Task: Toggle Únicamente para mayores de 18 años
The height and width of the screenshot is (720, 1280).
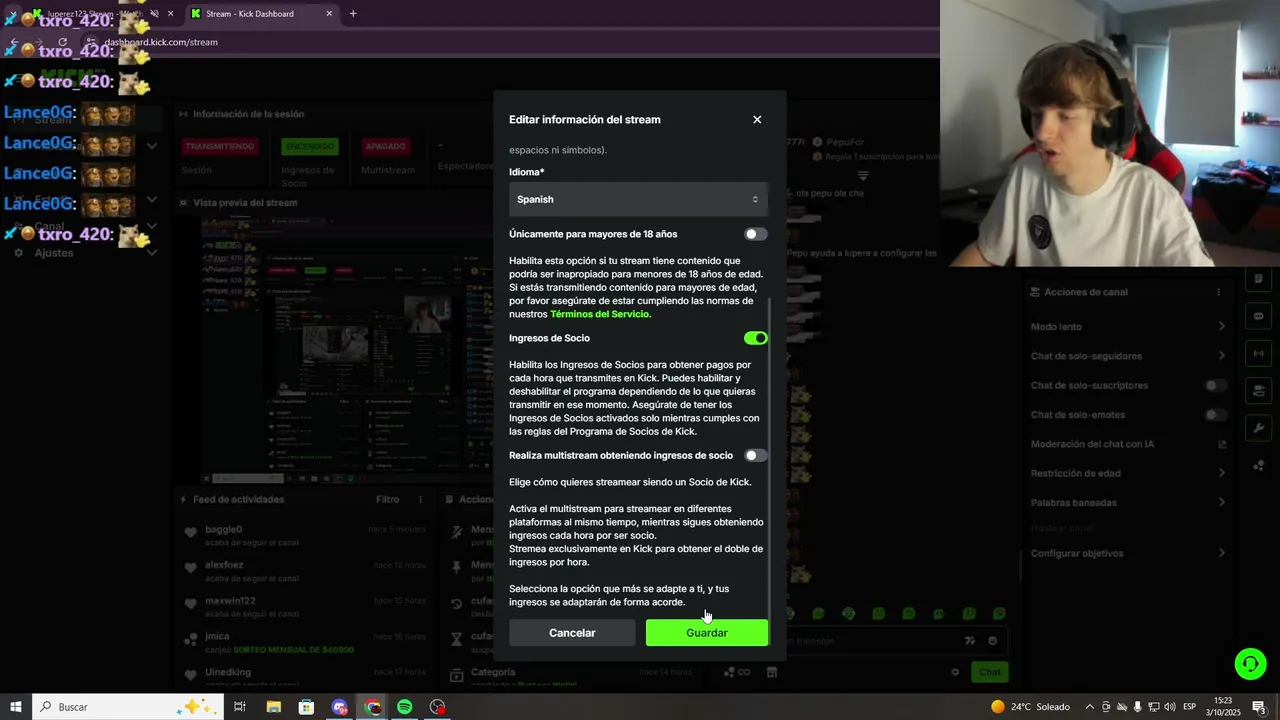Action: point(756,234)
